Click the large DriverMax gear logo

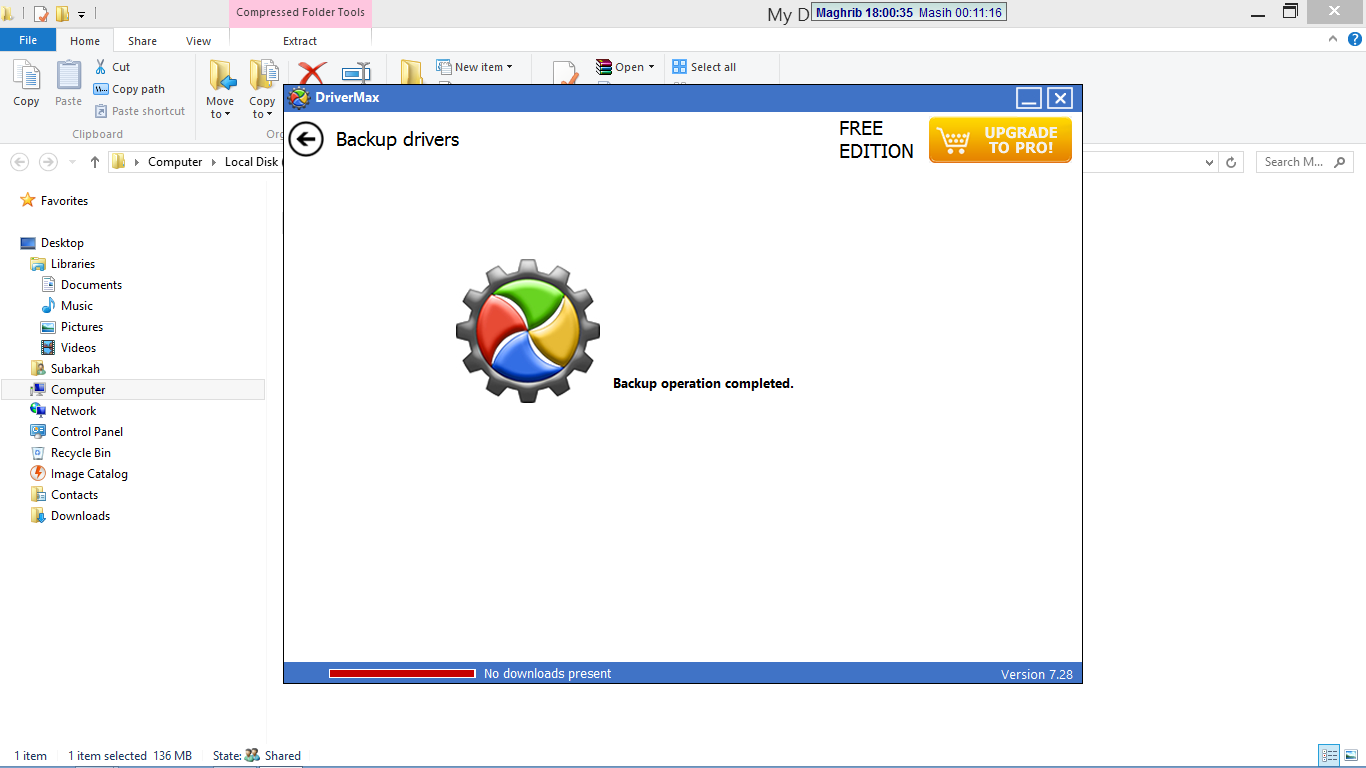pyautogui.click(x=528, y=331)
